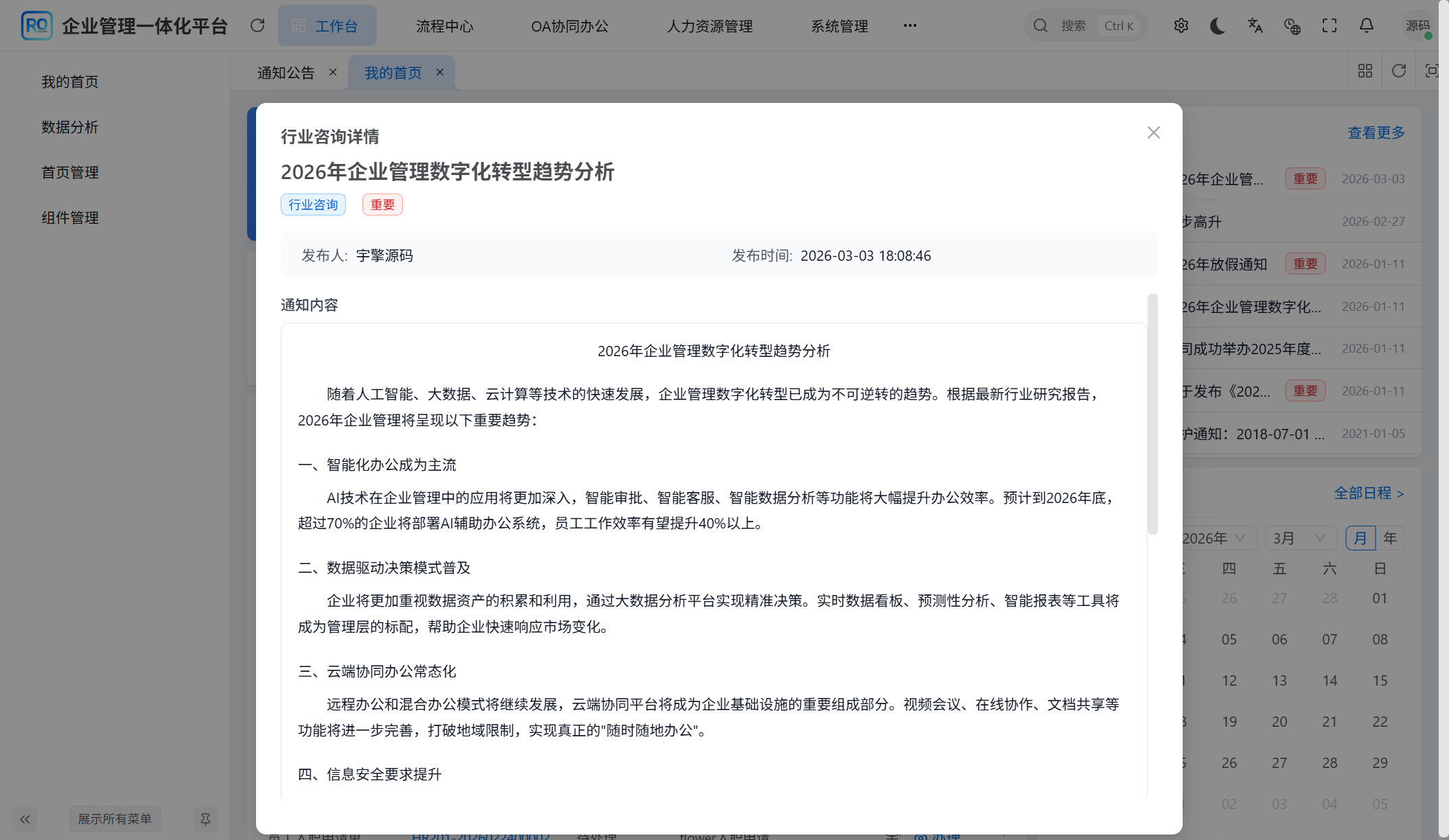Open the 2026年 year dropdown
This screenshot has height=840, width=1449.
click(1214, 538)
